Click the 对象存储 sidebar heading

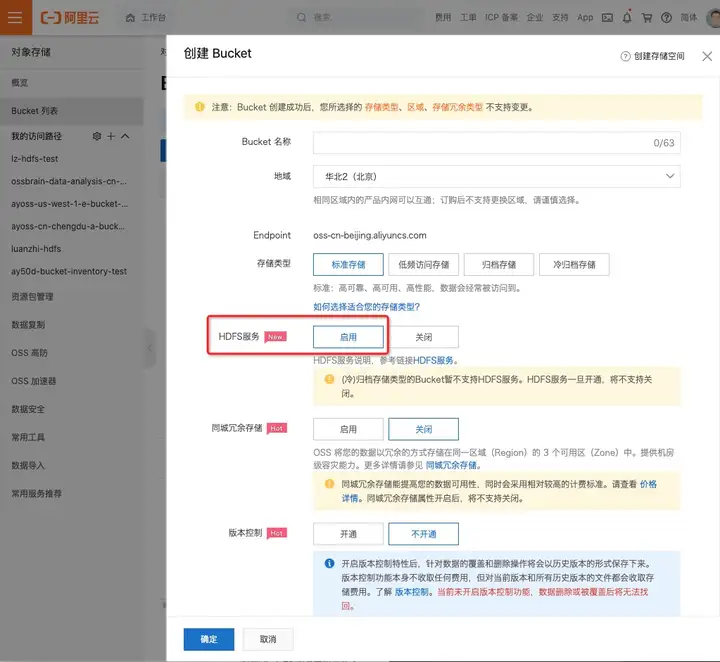pyautogui.click(x=31, y=52)
